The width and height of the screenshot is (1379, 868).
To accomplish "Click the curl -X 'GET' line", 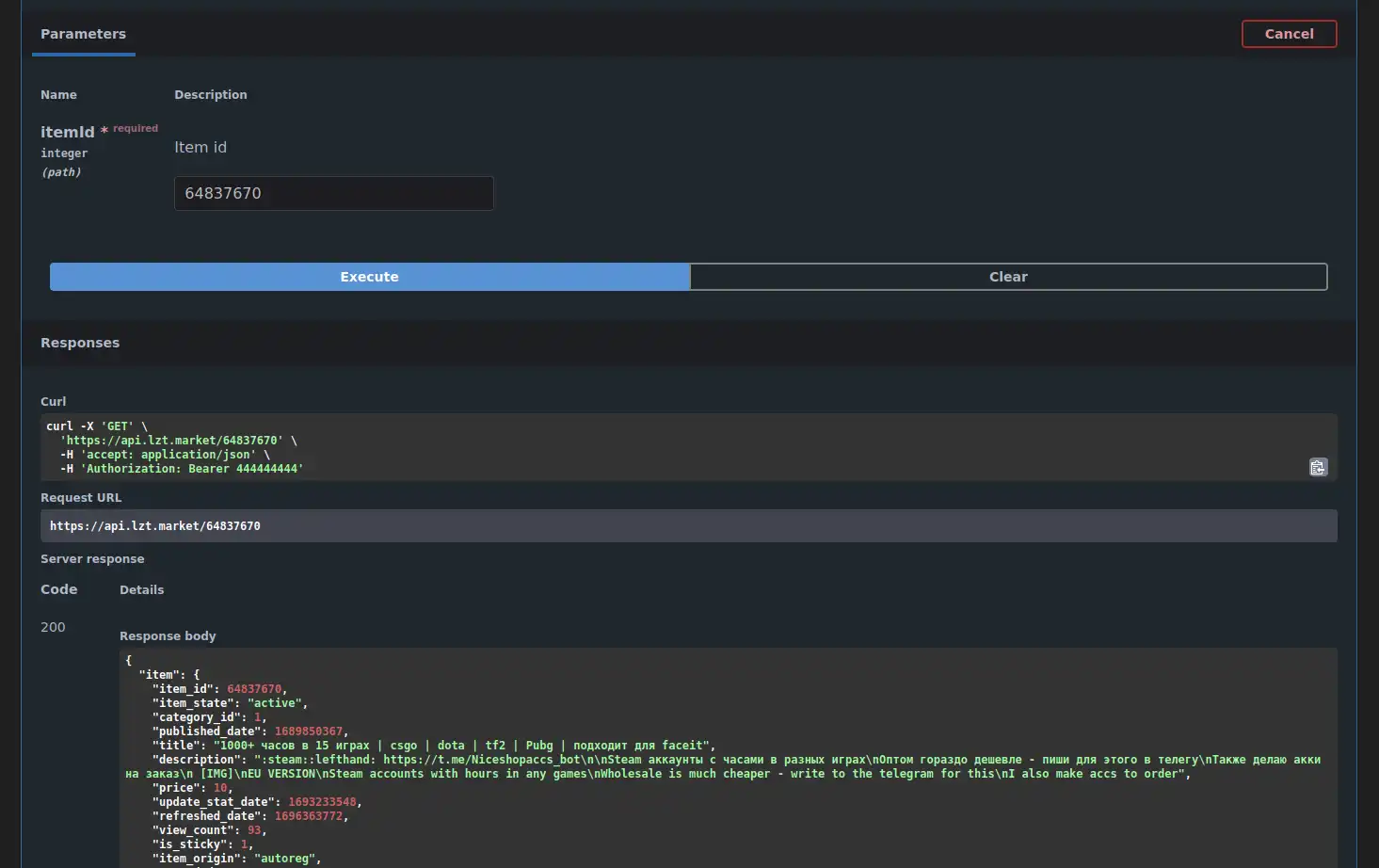I will [97, 426].
